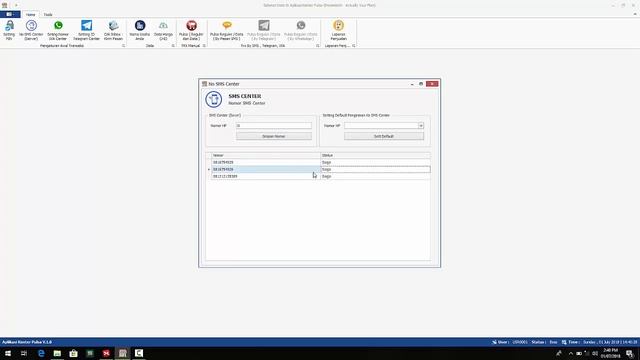Expand the Laporan Penjualan group launcher
This screenshot has width=640, height=360.
353,46
